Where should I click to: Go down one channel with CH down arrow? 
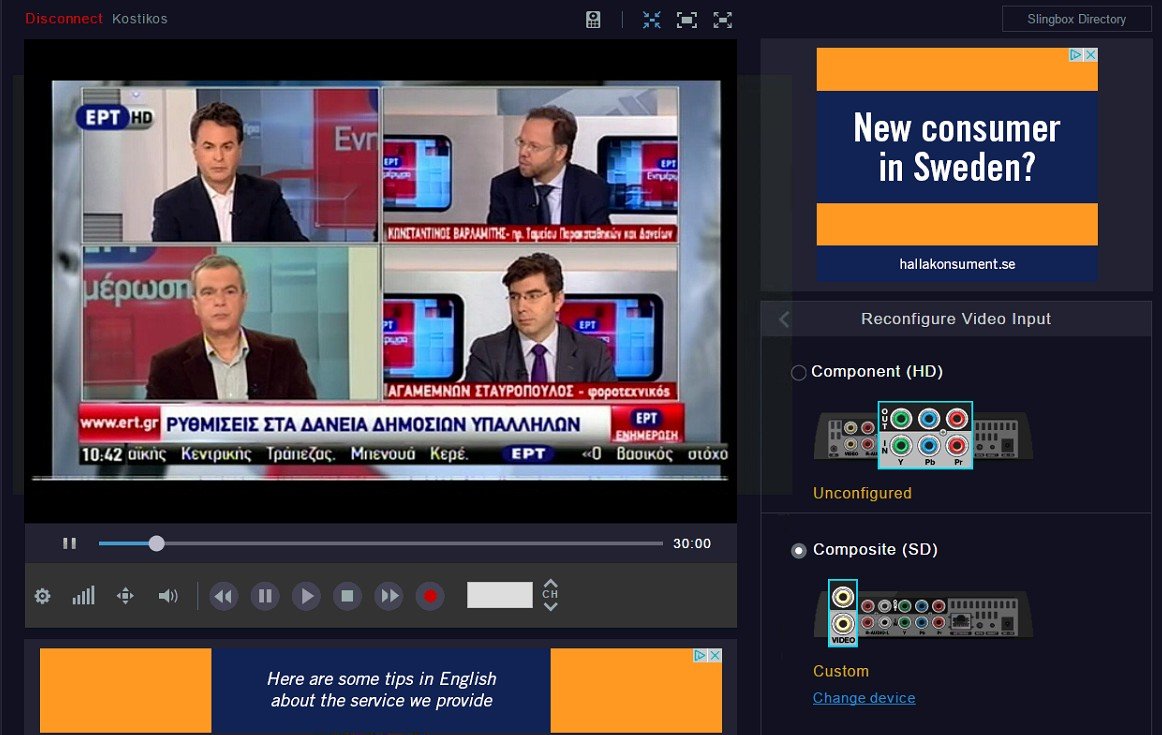click(550, 607)
